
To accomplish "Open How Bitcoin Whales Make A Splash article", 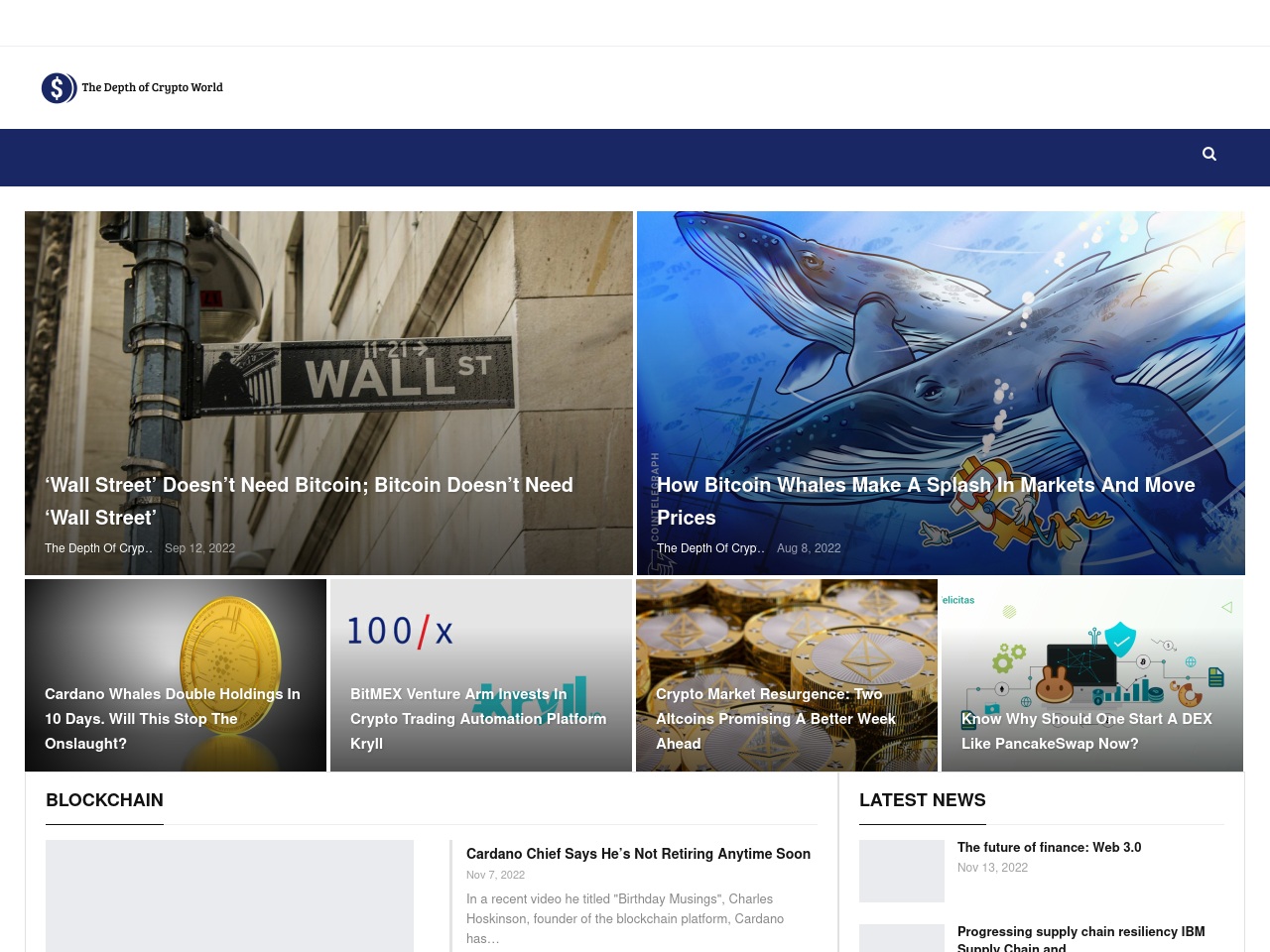I will [926, 501].
